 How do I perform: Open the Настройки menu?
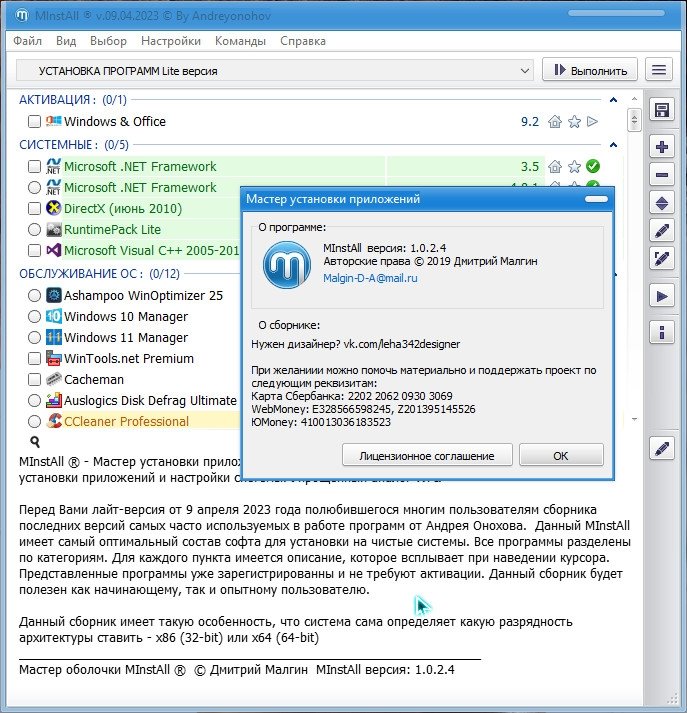coord(171,41)
